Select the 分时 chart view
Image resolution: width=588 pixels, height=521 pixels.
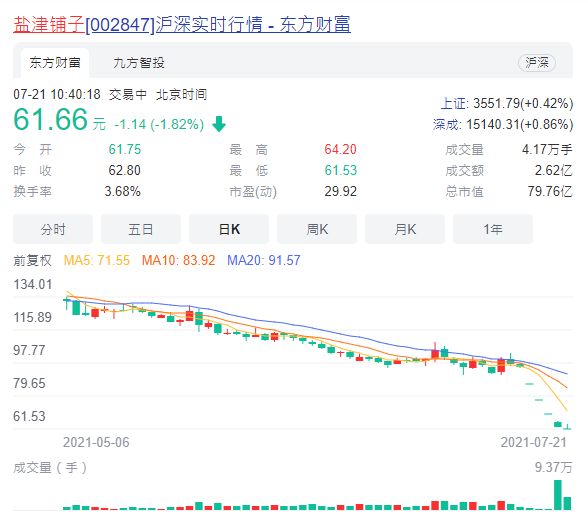pyautogui.click(x=53, y=229)
